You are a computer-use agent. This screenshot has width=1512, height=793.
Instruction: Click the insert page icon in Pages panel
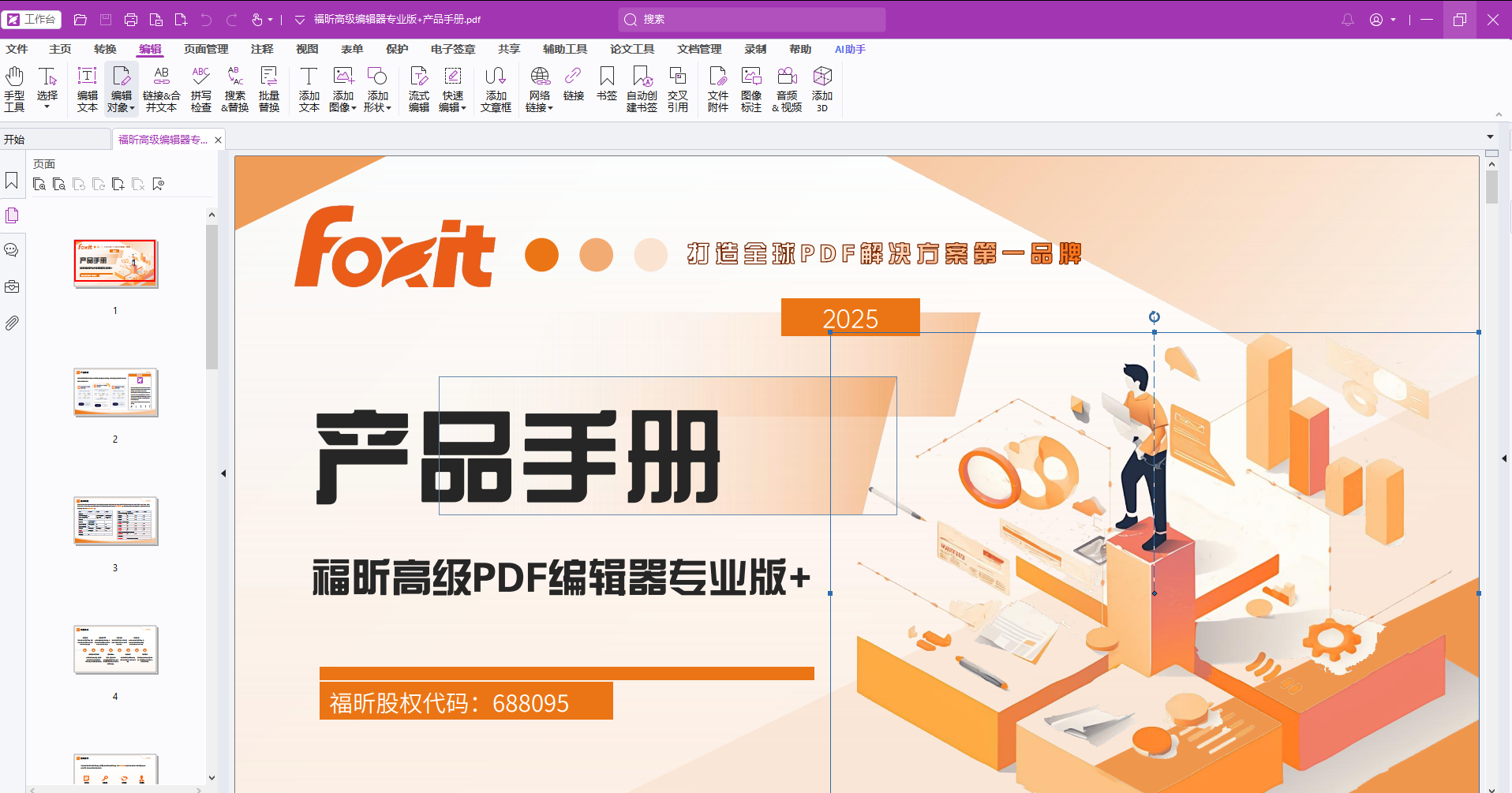(x=118, y=185)
